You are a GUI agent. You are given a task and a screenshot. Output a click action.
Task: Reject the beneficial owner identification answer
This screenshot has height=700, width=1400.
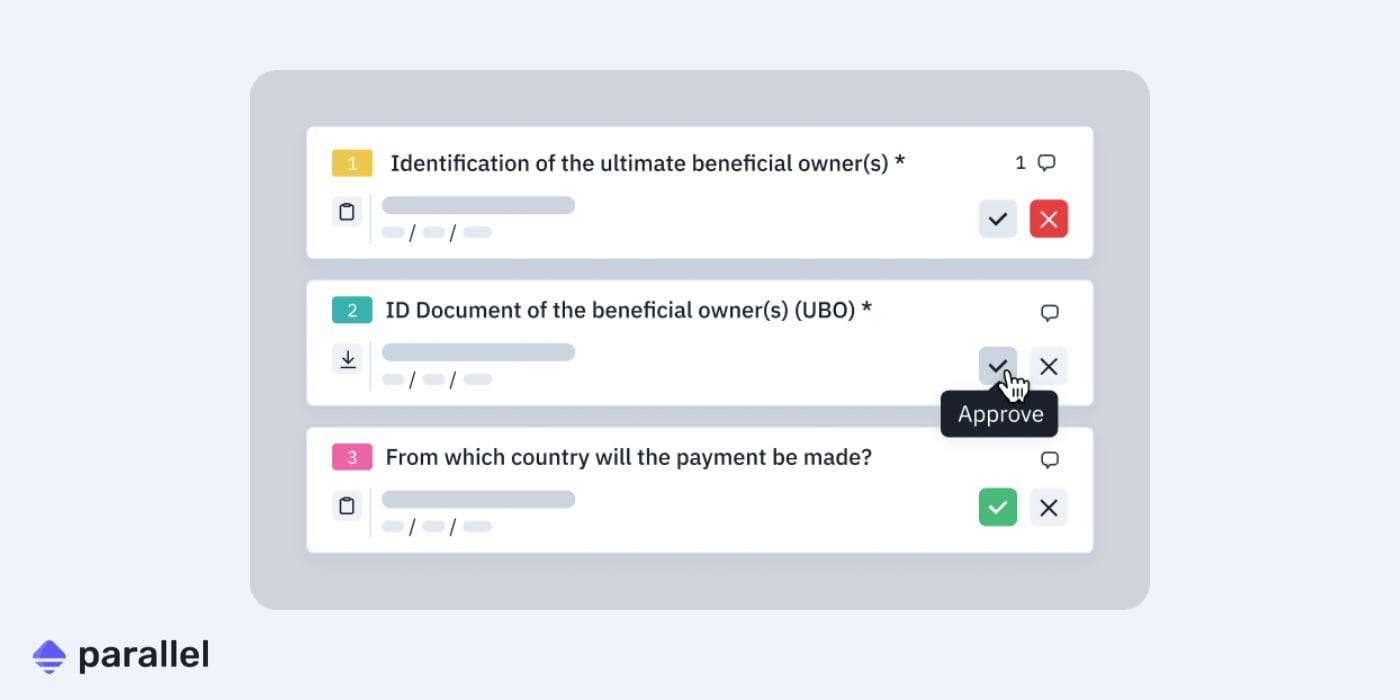(1049, 218)
